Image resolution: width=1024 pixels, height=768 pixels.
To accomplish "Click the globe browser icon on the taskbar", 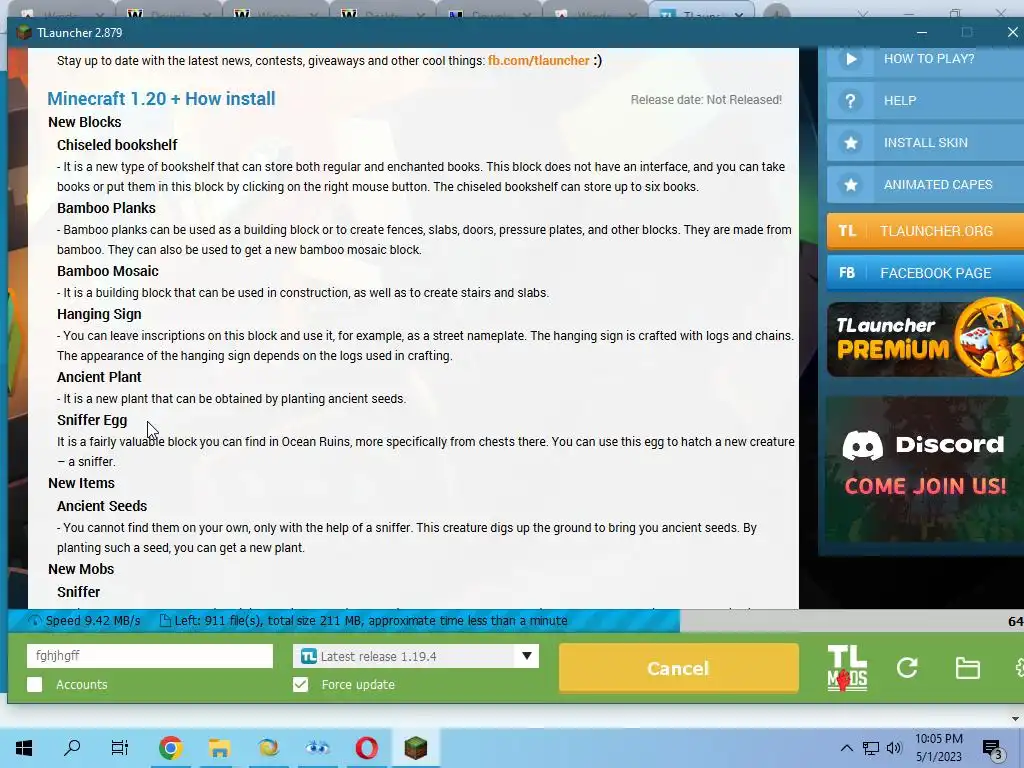I will 268,748.
